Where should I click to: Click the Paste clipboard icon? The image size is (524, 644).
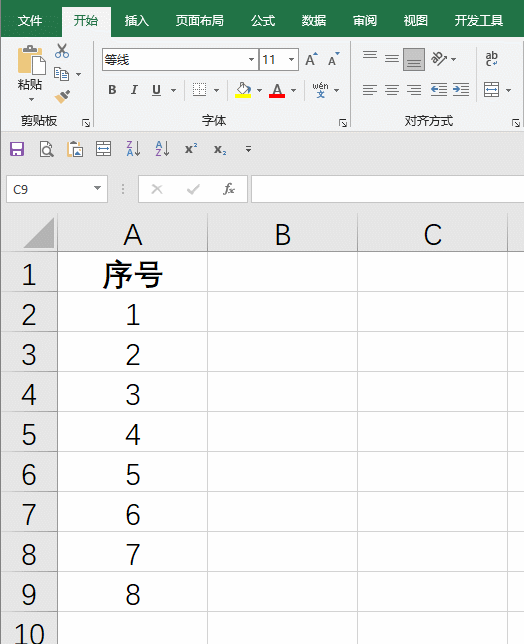(31, 60)
